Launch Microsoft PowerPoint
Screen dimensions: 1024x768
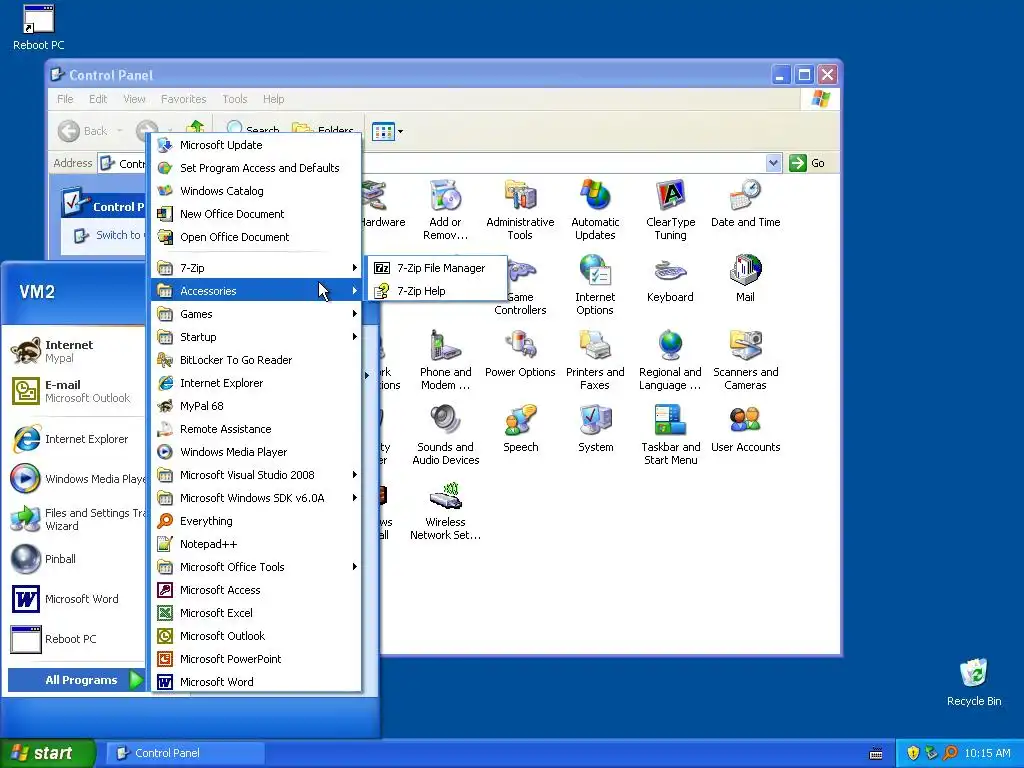pyautogui.click(x=257, y=659)
